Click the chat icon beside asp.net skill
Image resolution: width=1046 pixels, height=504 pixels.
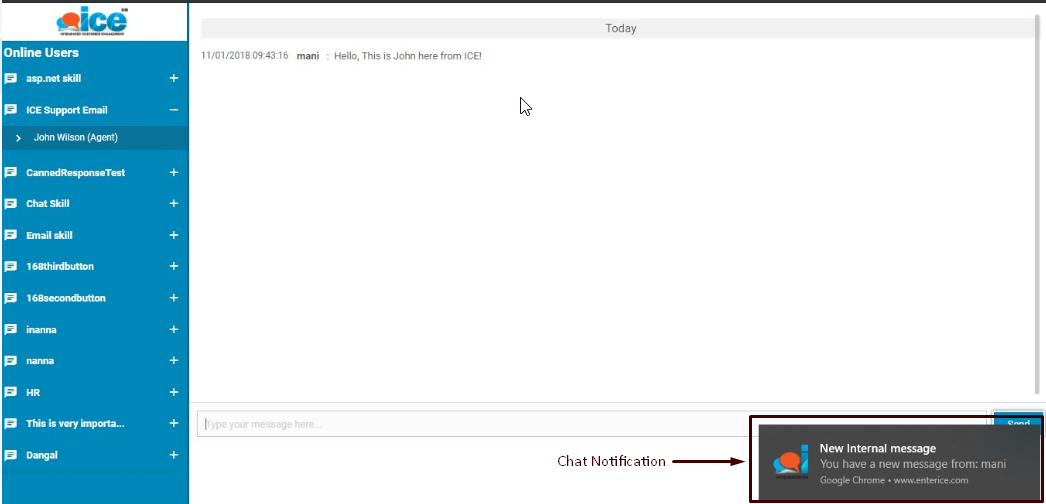pyautogui.click(x=11, y=78)
